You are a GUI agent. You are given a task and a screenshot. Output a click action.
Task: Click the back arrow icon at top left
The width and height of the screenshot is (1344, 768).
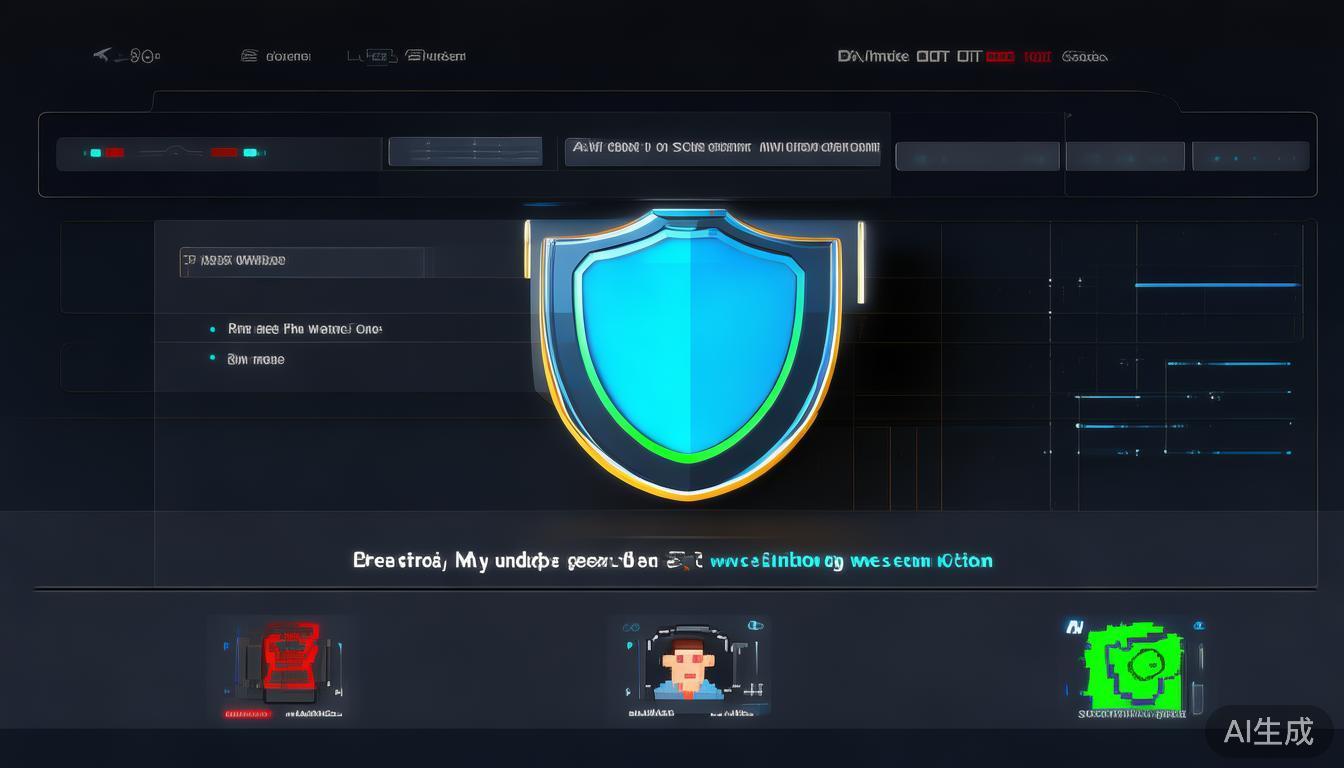coord(101,56)
